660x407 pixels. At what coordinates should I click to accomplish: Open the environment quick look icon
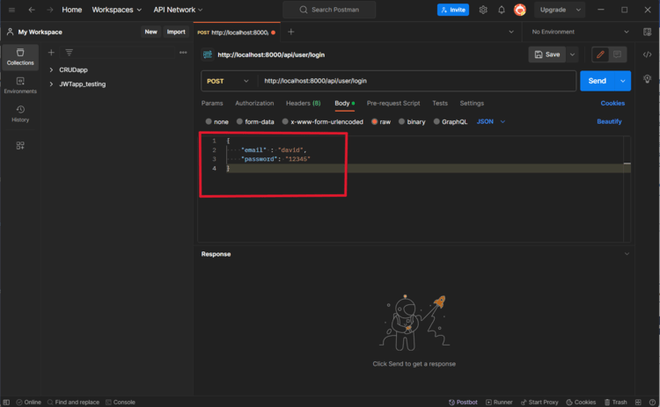pos(647,32)
